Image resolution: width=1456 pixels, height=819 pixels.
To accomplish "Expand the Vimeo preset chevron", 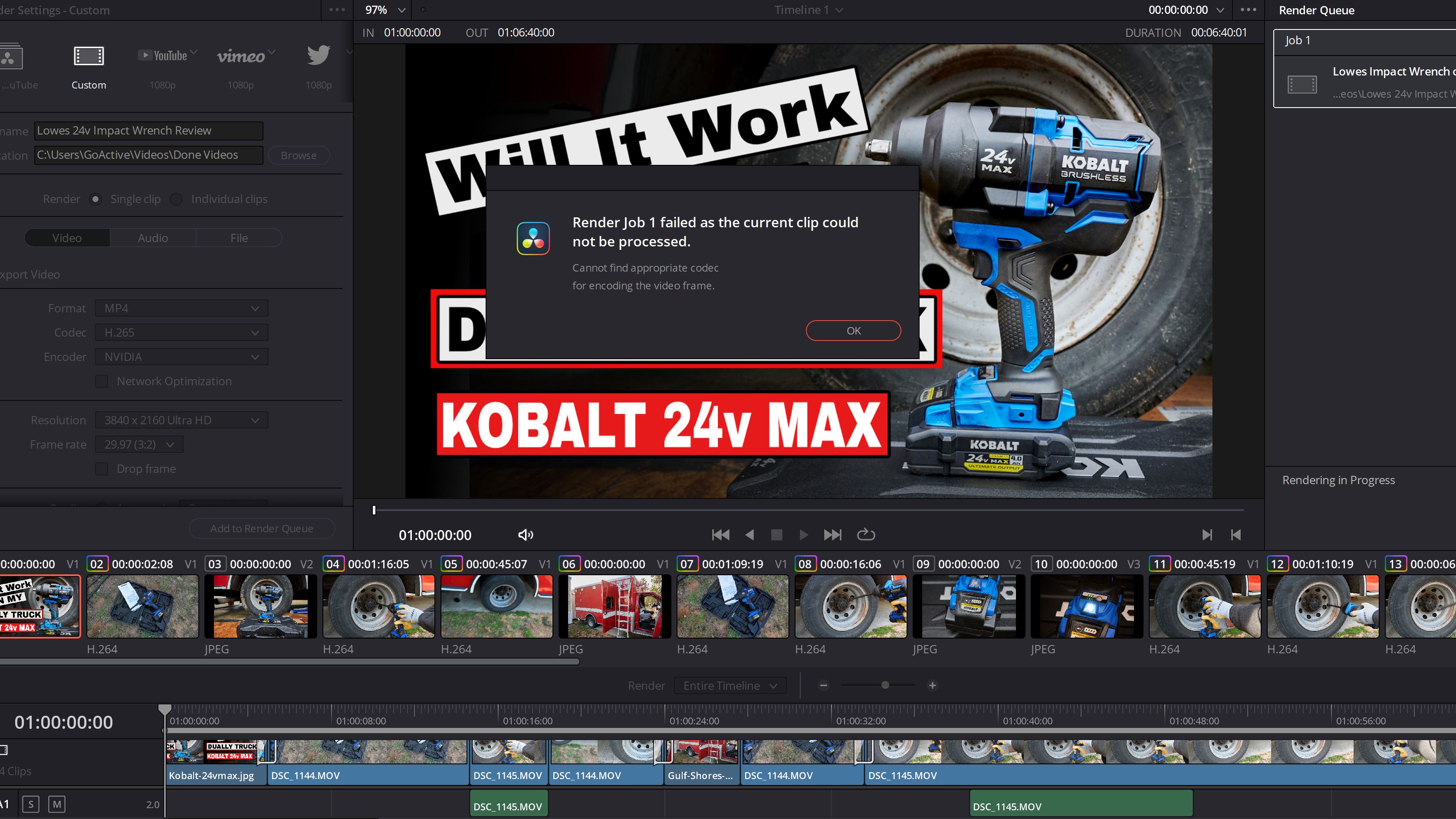I will pyautogui.click(x=272, y=52).
